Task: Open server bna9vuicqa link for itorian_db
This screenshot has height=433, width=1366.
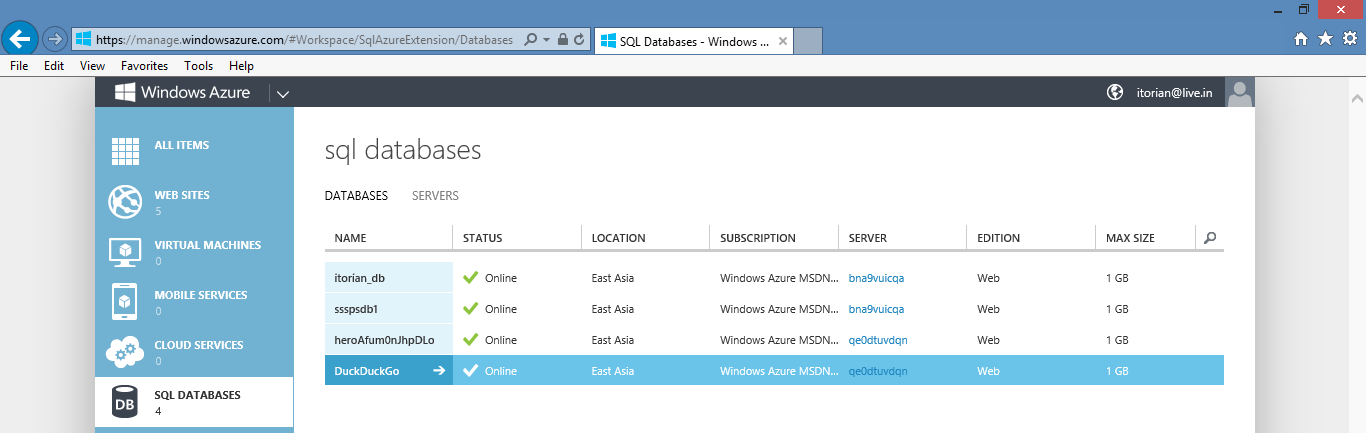Action: point(876,278)
